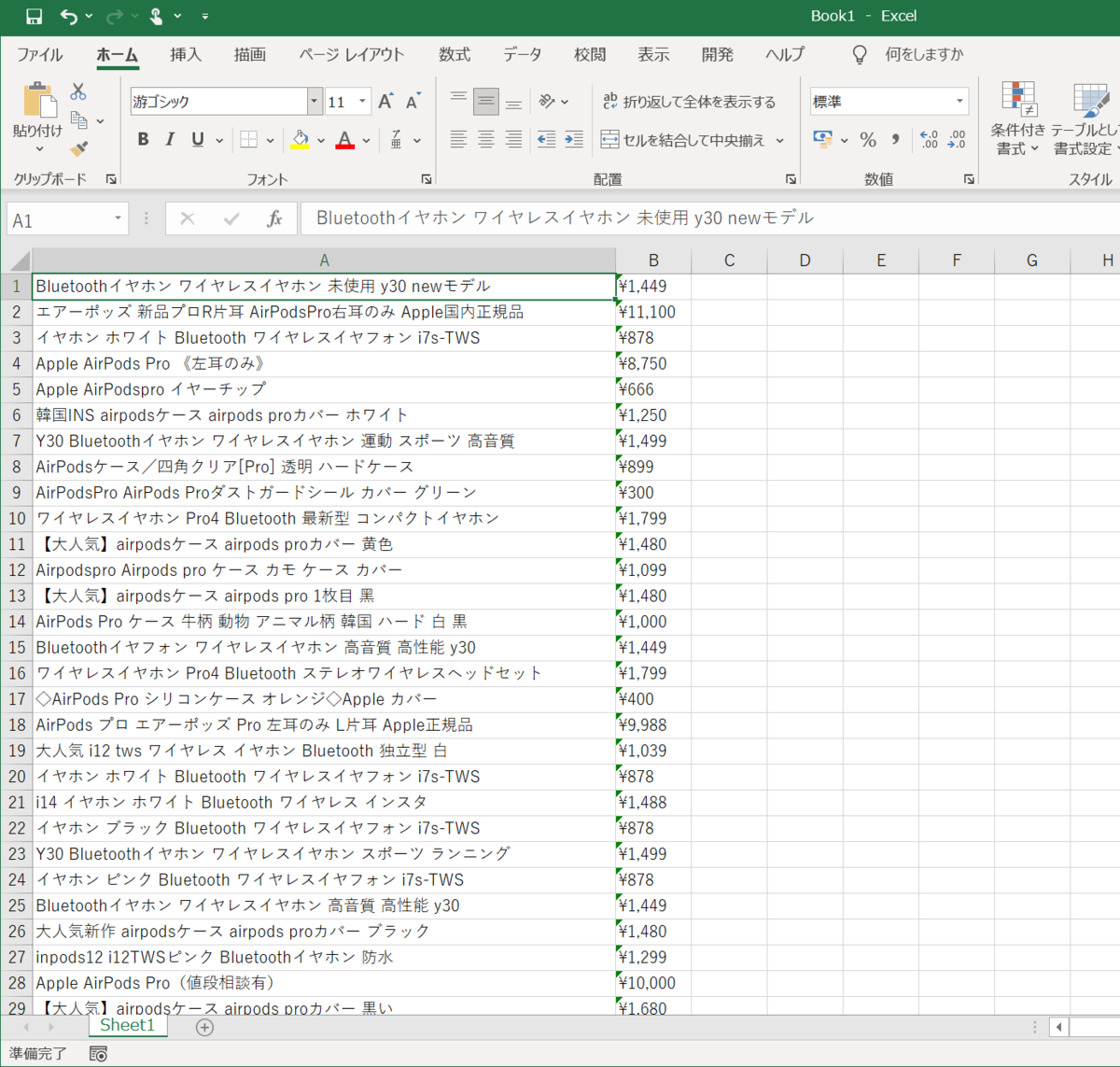Click the Comma Style icon

click(895, 140)
